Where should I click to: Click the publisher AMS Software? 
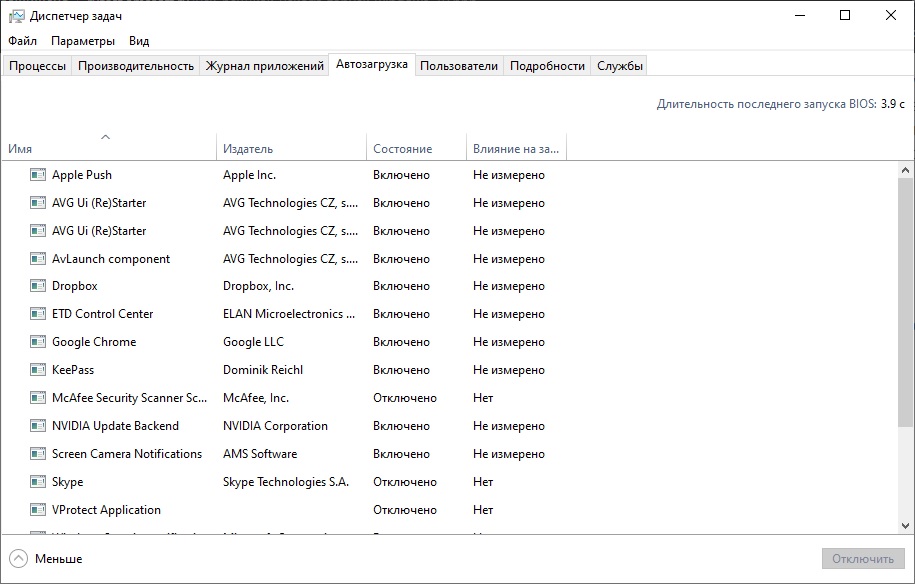[x=260, y=454]
